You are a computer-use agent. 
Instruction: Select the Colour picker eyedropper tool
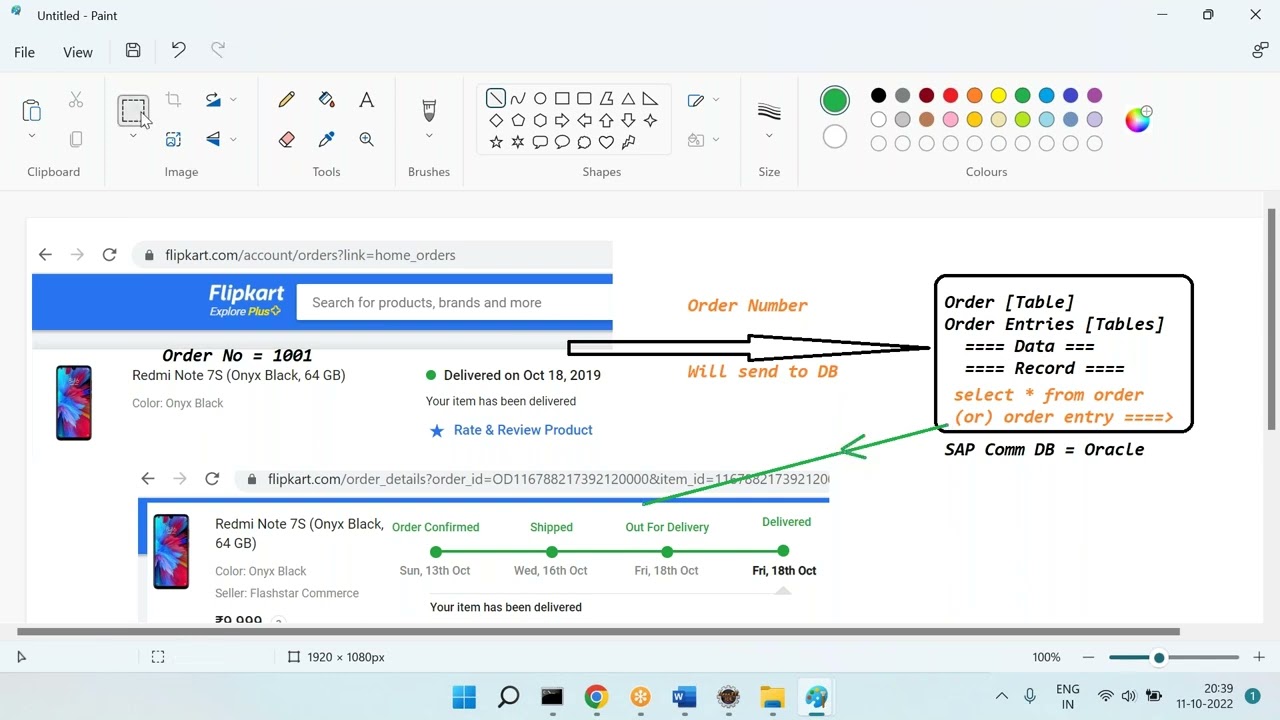click(326, 140)
